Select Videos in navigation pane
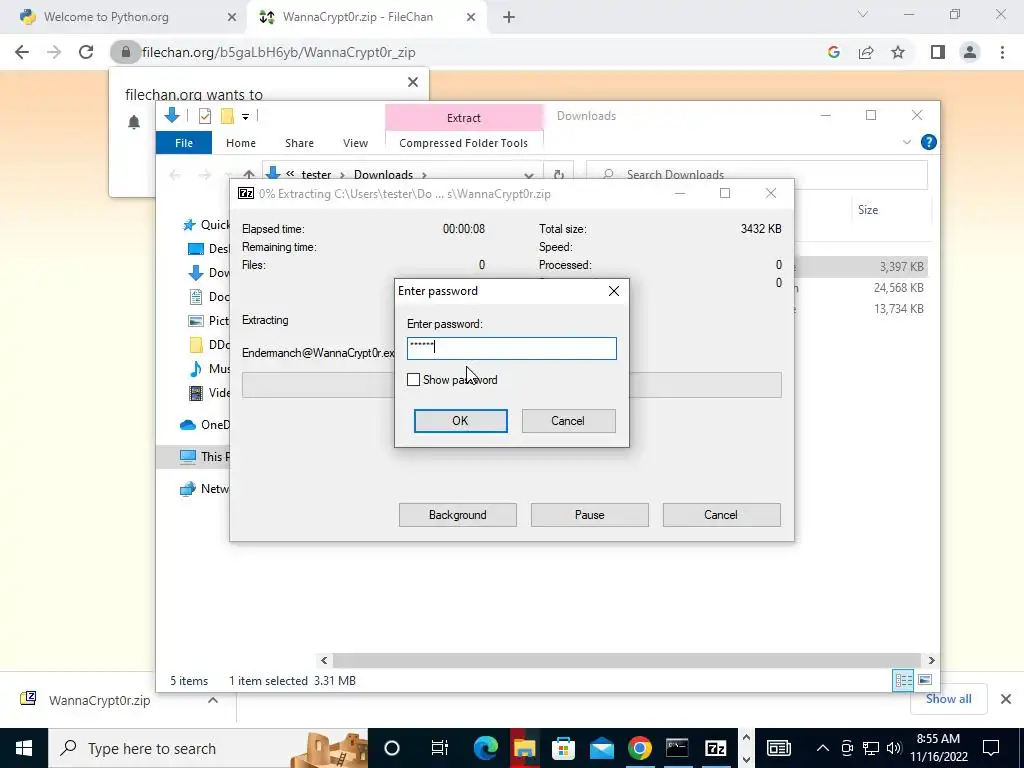Viewport: 1024px width, 768px height. 209,392
